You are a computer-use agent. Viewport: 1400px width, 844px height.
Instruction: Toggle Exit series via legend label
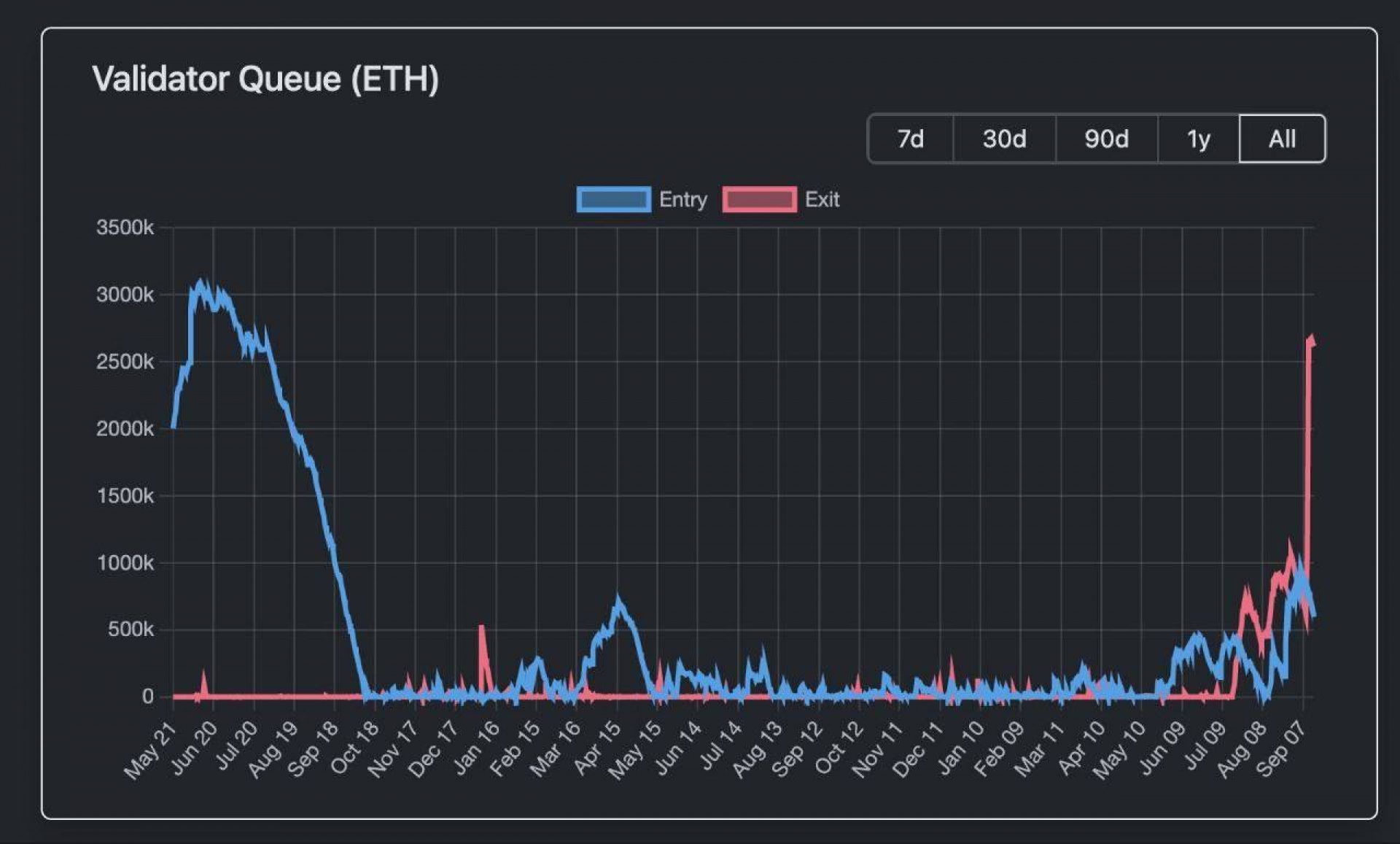click(822, 199)
